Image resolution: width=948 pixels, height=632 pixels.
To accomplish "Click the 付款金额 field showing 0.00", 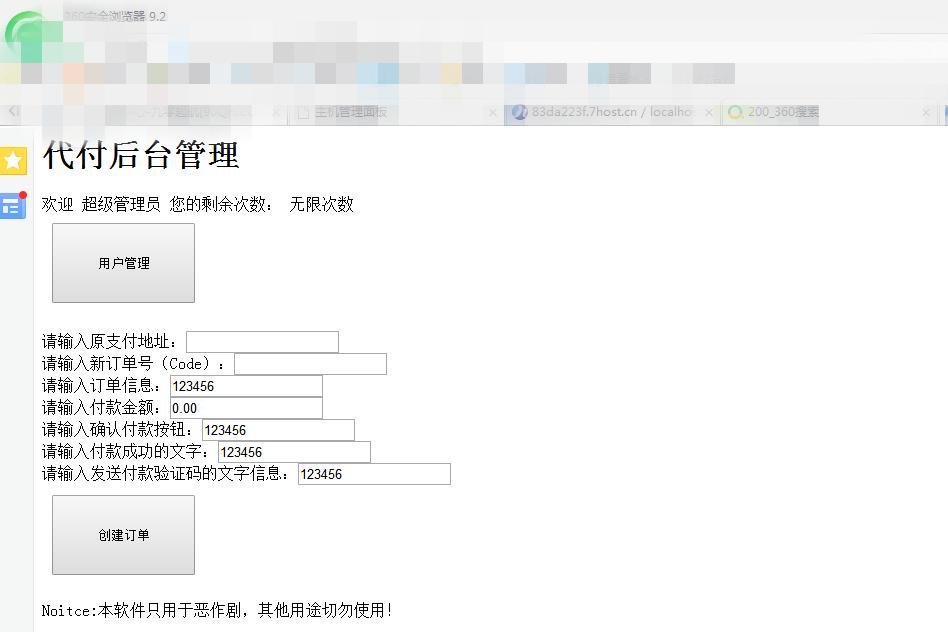I will 246,407.
